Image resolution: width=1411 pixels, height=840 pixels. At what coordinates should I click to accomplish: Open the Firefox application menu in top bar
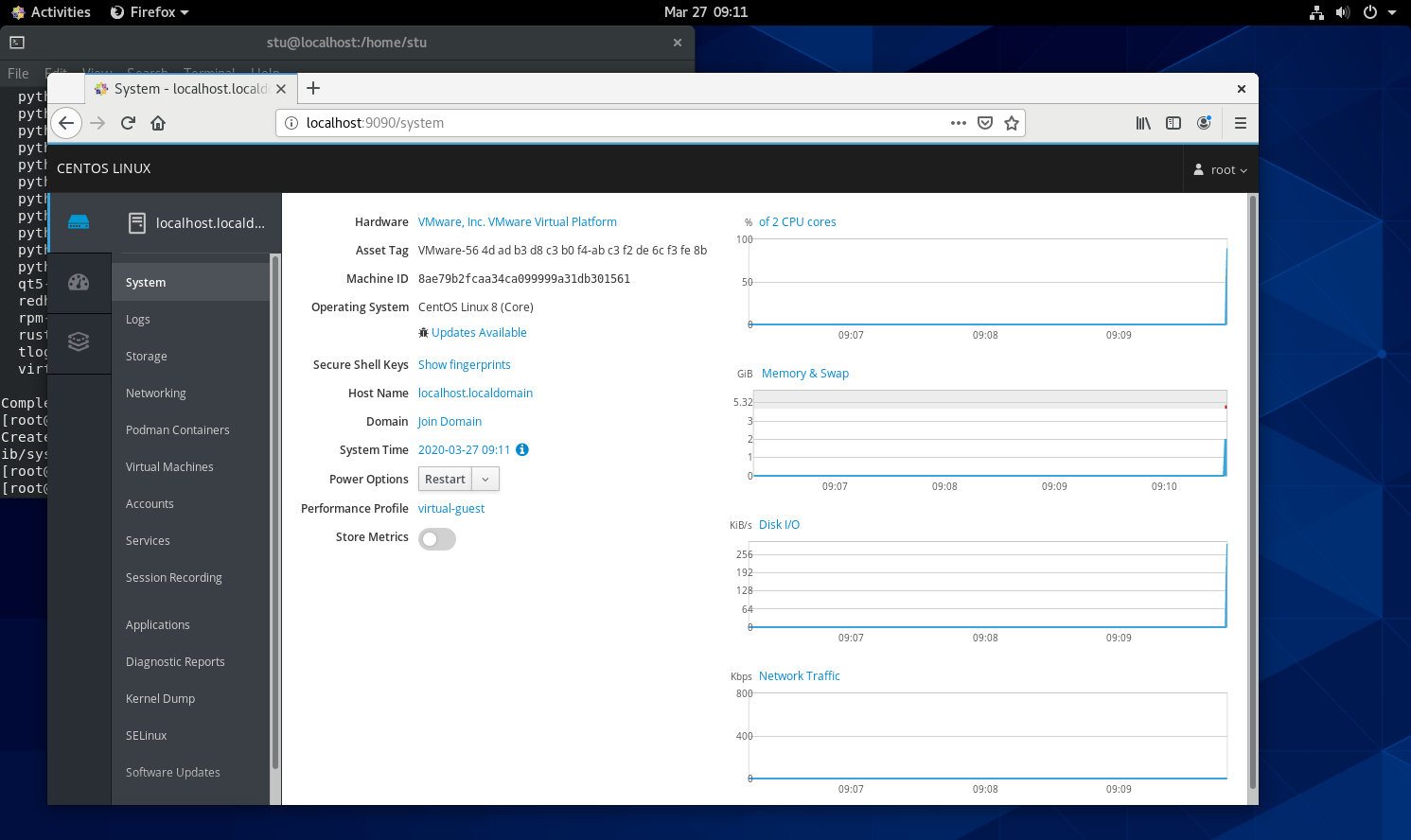[x=150, y=12]
